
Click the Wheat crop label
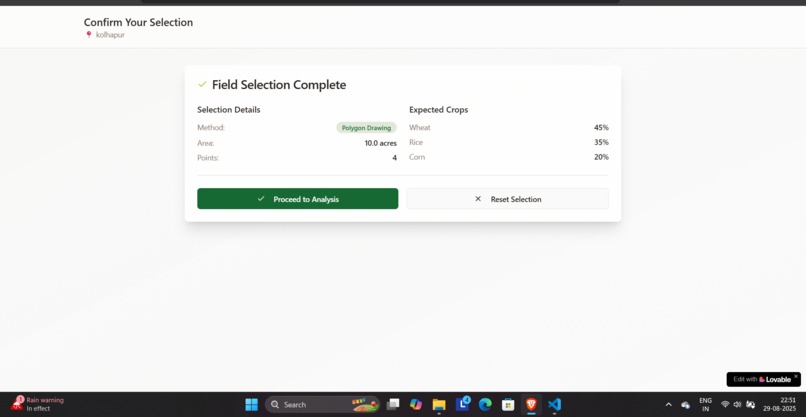pyautogui.click(x=420, y=128)
